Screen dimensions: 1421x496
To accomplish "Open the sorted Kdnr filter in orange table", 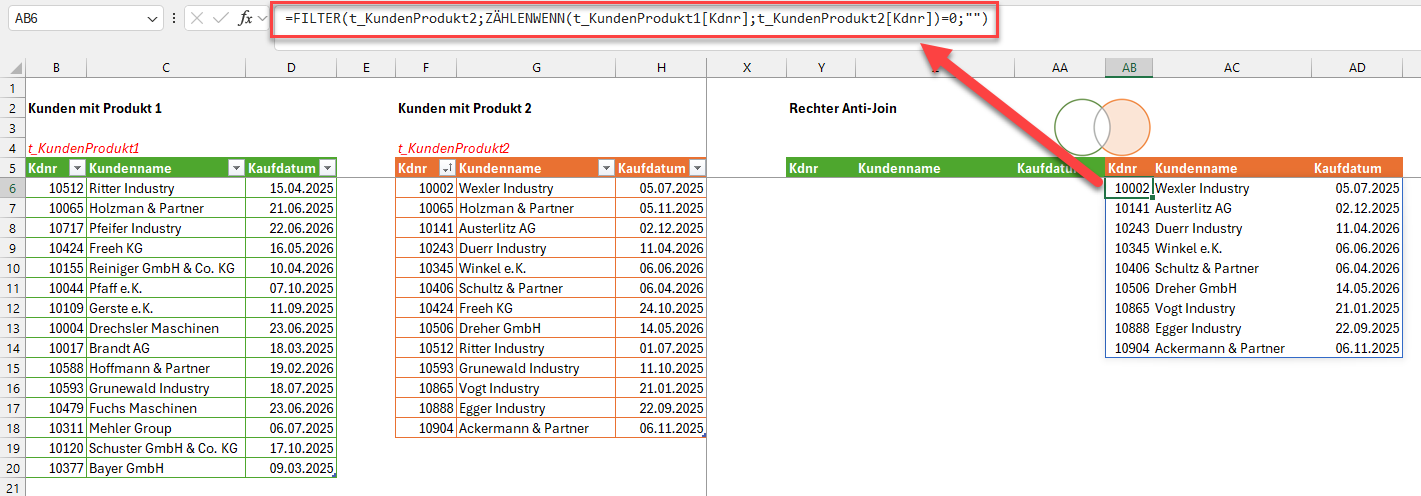I will pos(447,168).
